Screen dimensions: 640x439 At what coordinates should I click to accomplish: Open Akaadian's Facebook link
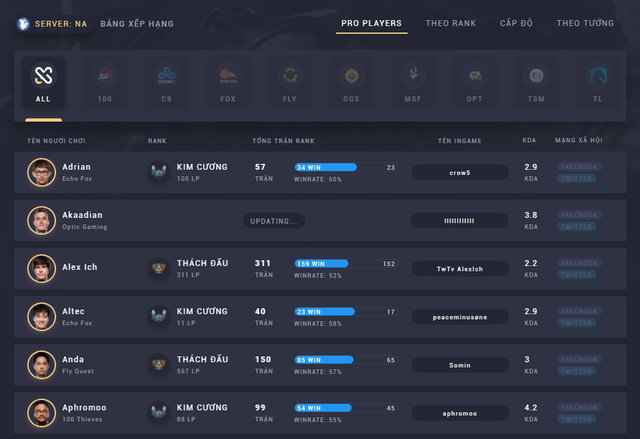579,215
